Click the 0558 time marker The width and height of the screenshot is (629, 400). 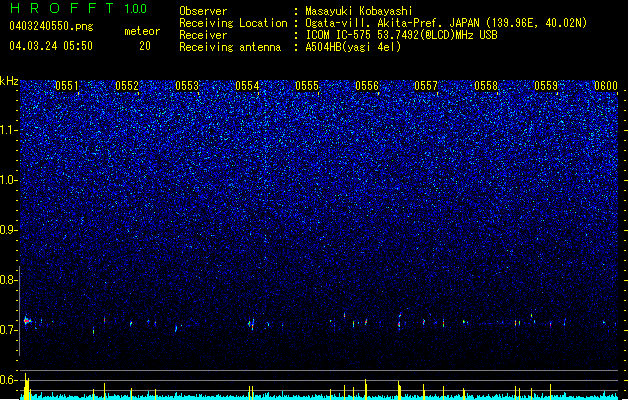486,86
